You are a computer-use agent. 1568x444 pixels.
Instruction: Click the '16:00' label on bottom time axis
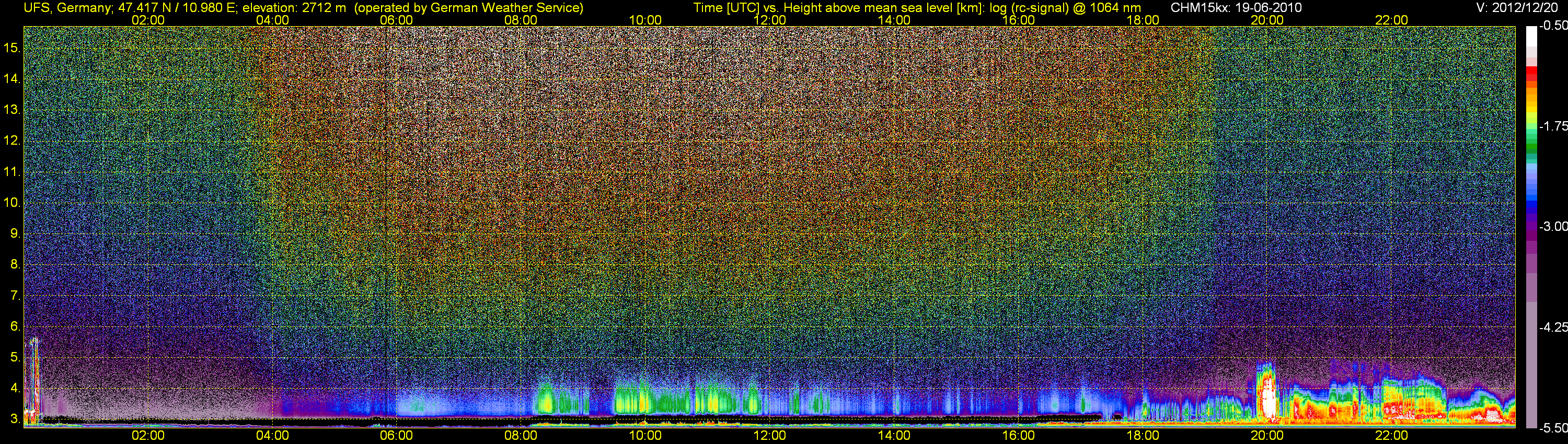tap(1018, 436)
